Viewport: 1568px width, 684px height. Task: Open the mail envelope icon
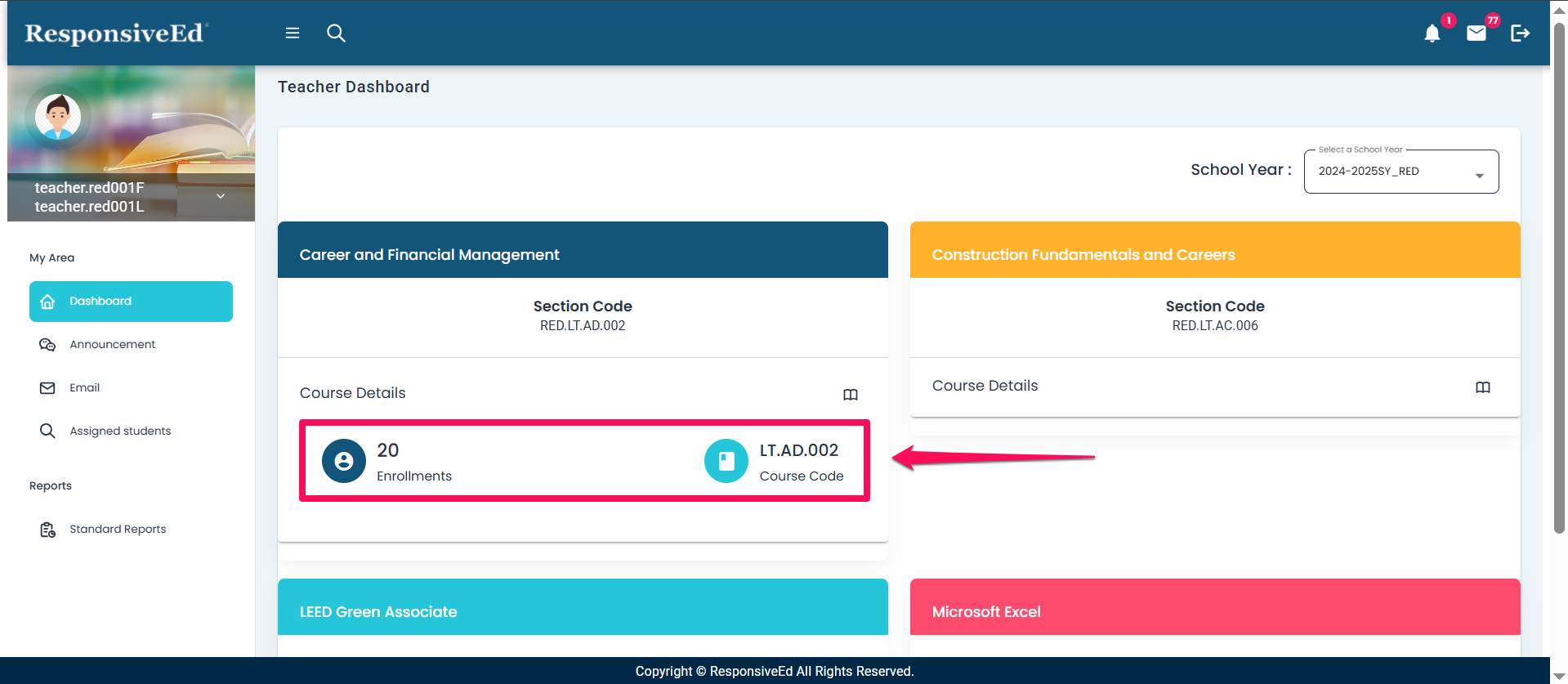pos(1476,34)
